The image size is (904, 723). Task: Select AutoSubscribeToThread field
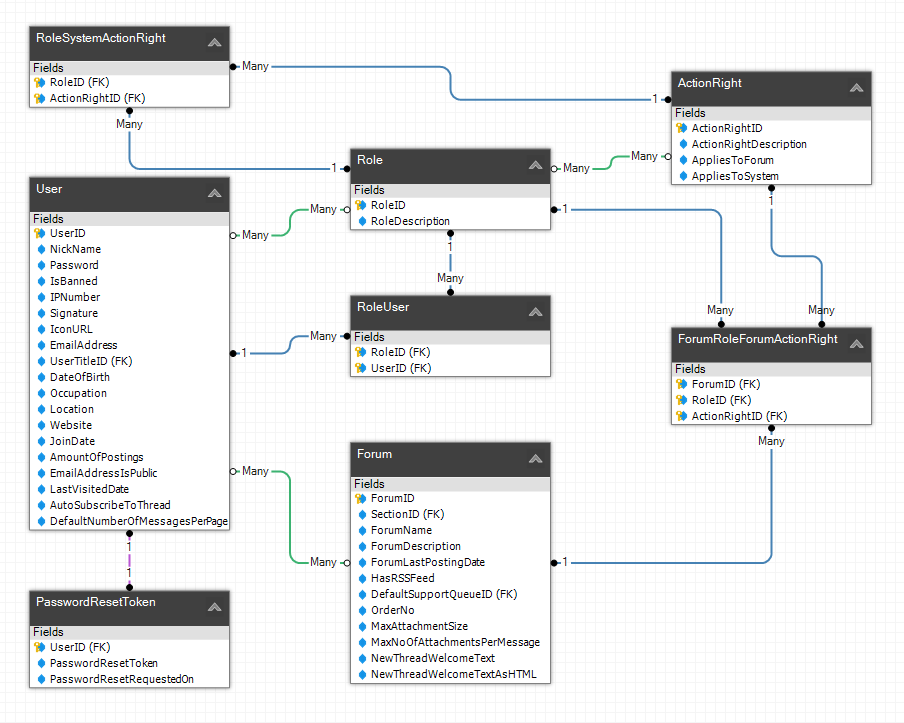coord(129,505)
